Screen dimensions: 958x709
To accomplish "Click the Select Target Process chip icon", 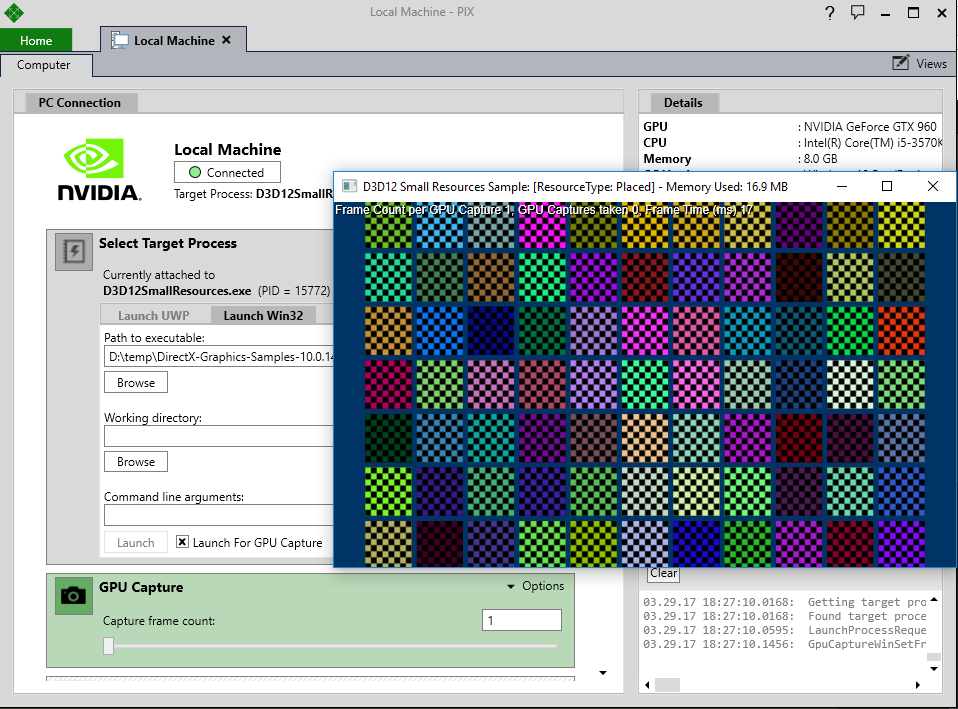I will (72, 251).
